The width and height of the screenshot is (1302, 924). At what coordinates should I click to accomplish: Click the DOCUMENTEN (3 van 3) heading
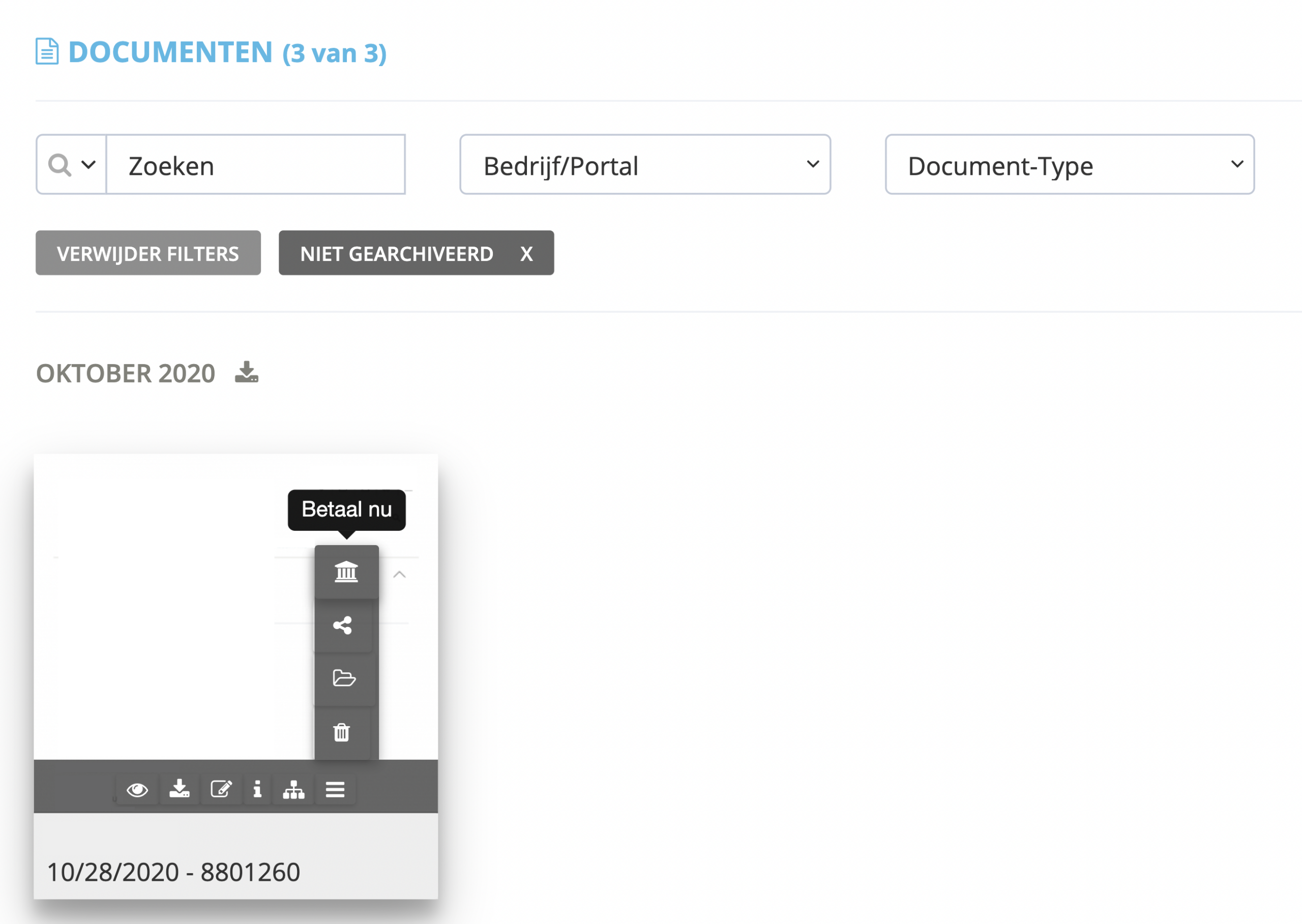(x=228, y=52)
